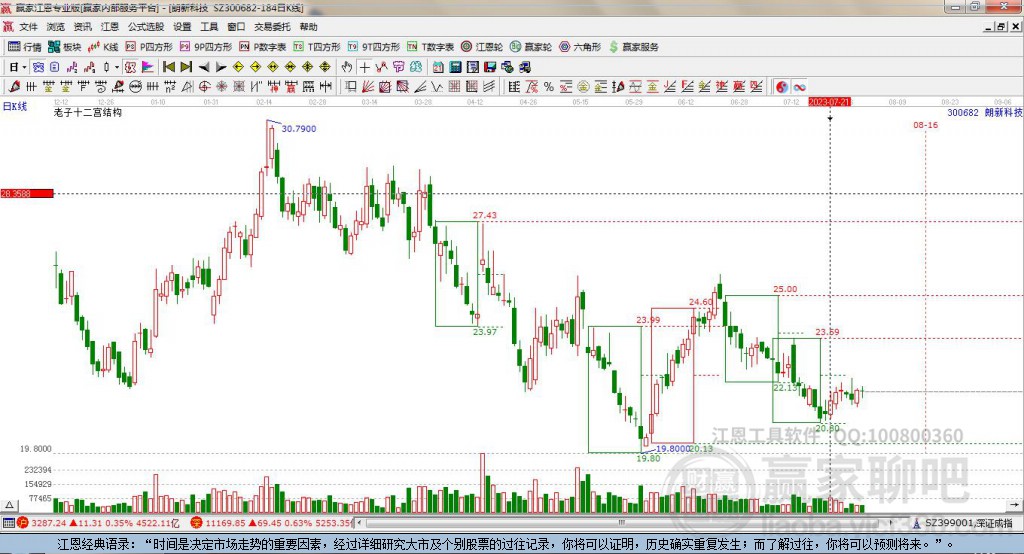Click the circled 金 golden ratio icon
This screenshot has width=1024, height=554.
tap(583, 86)
